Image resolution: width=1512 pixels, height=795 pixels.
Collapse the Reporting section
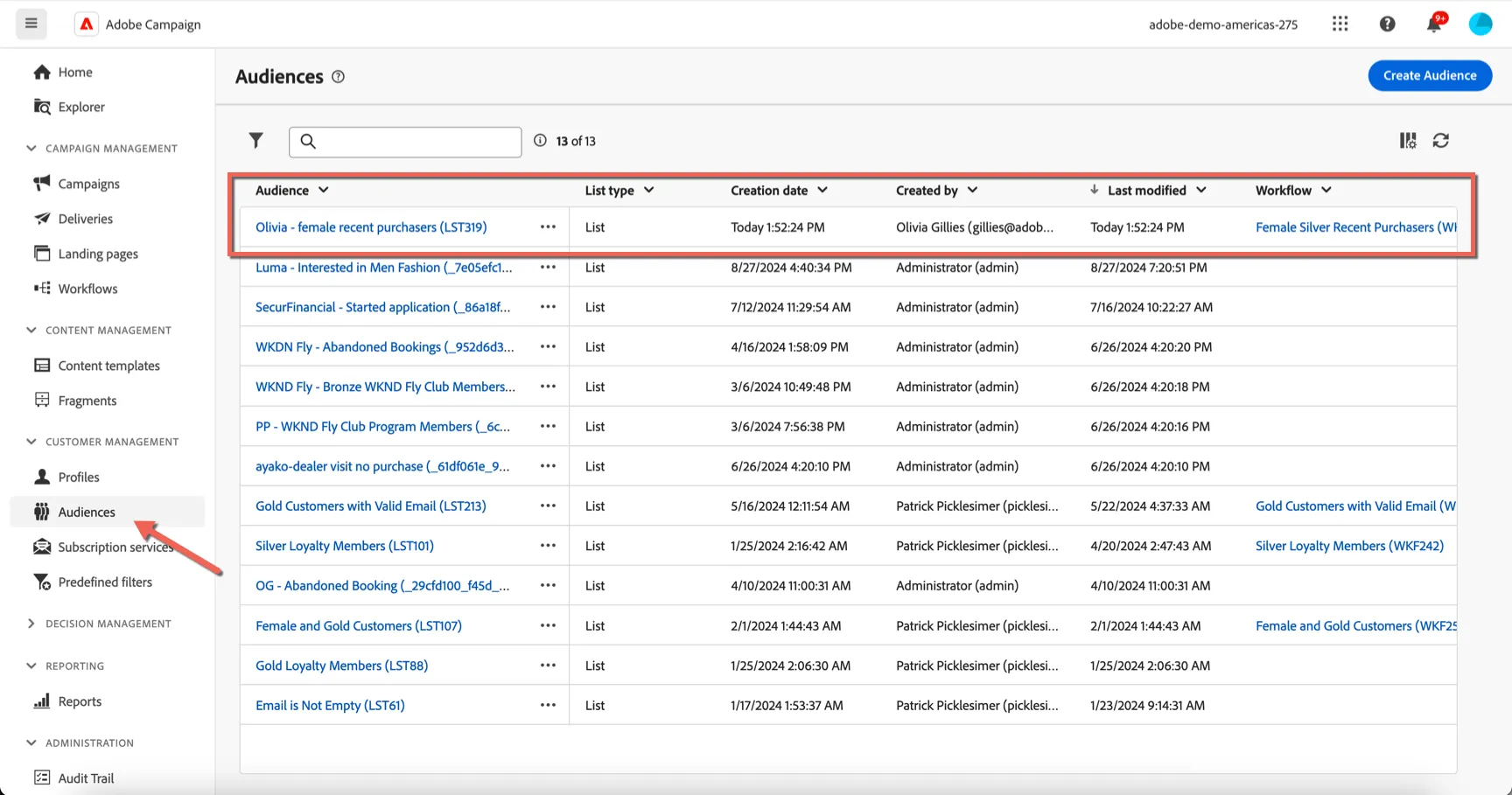[x=31, y=666]
